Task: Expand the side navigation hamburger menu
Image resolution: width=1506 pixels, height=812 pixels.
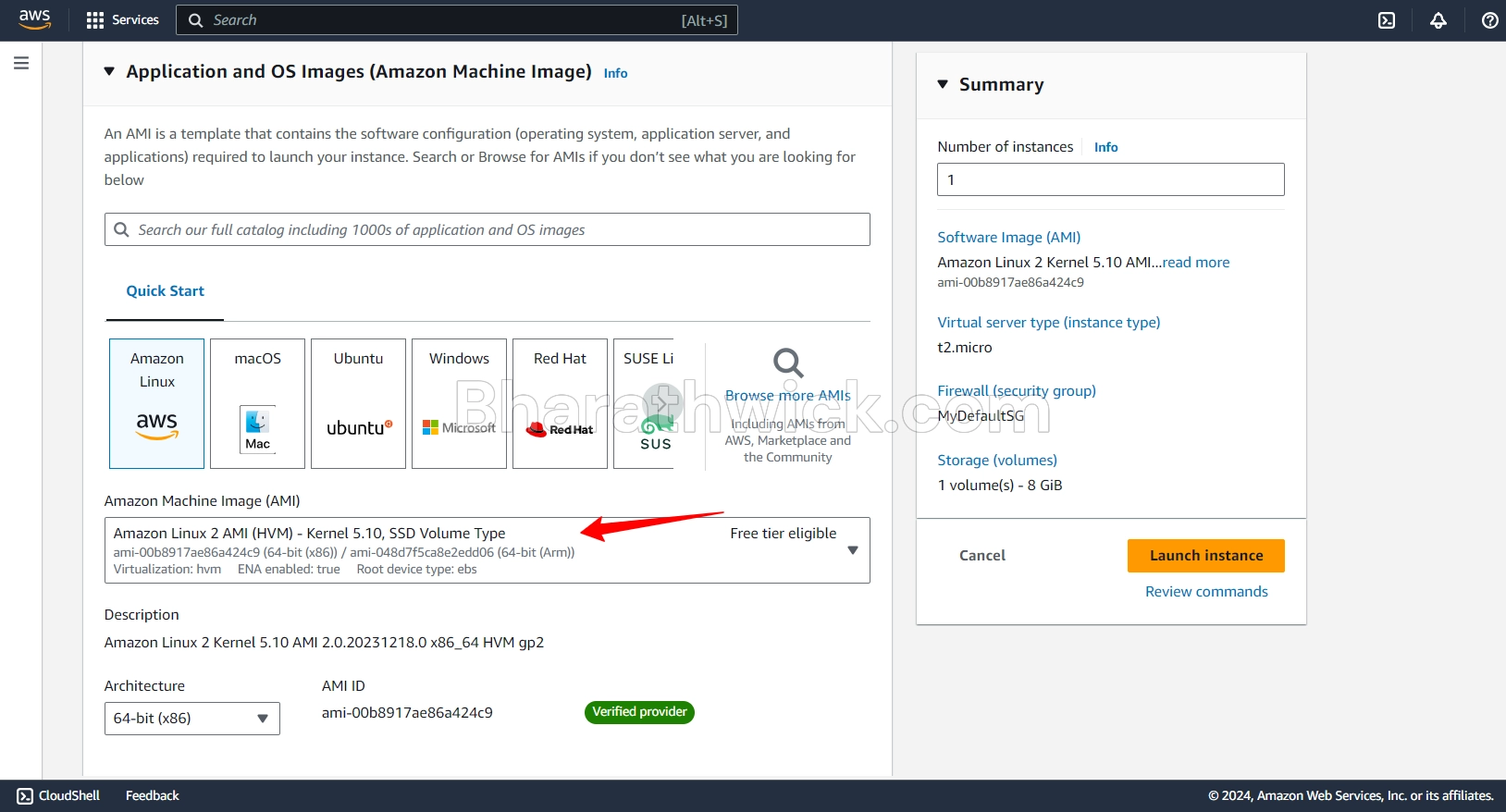Action: [x=21, y=63]
